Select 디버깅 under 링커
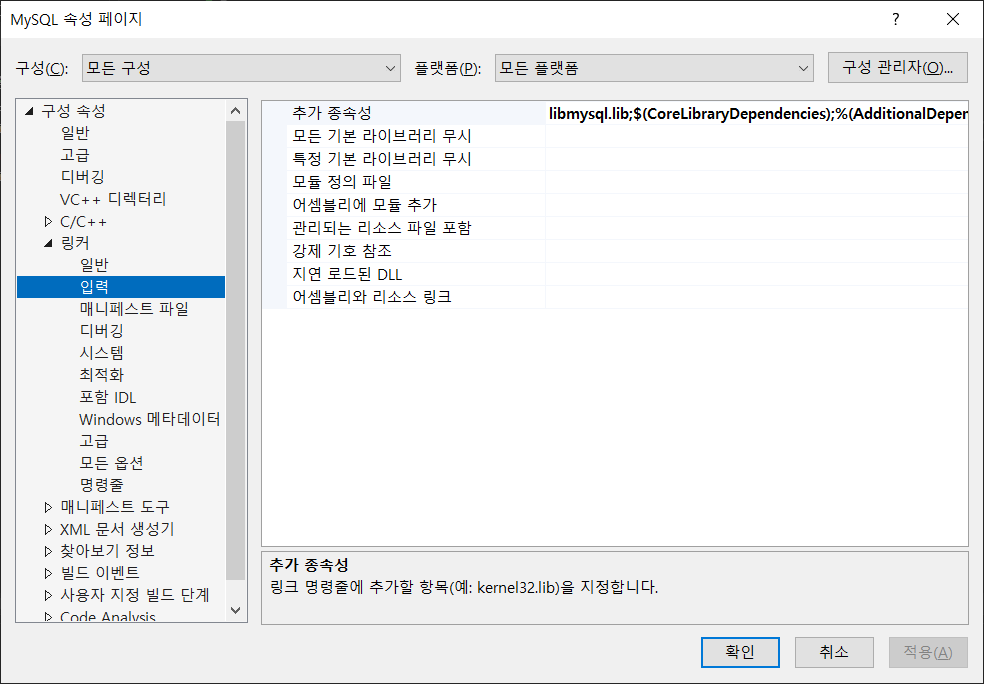Image resolution: width=984 pixels, height=684 pixels. pos(102,331)
